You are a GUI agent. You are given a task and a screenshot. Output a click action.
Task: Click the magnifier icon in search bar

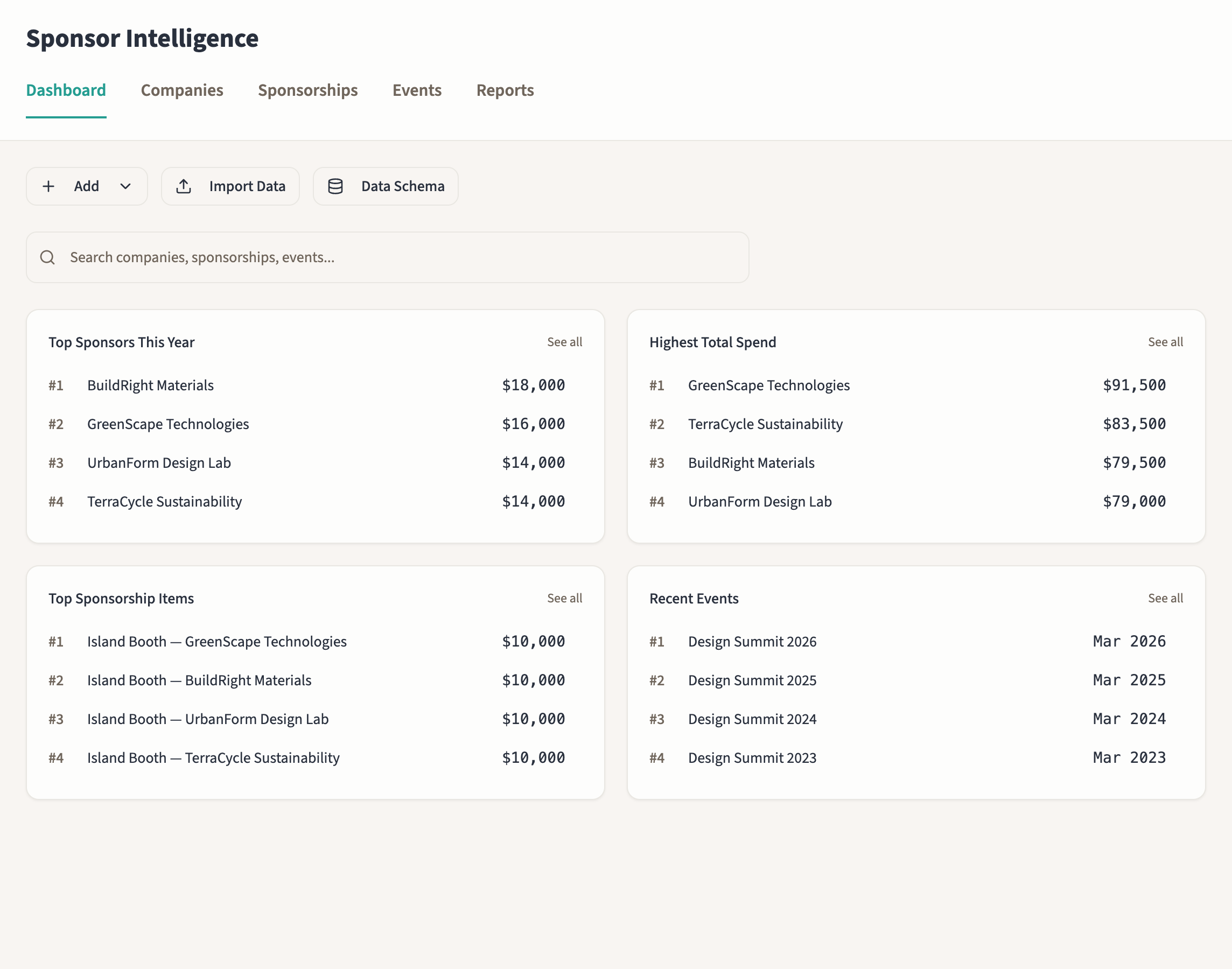[x=48, y=257]
